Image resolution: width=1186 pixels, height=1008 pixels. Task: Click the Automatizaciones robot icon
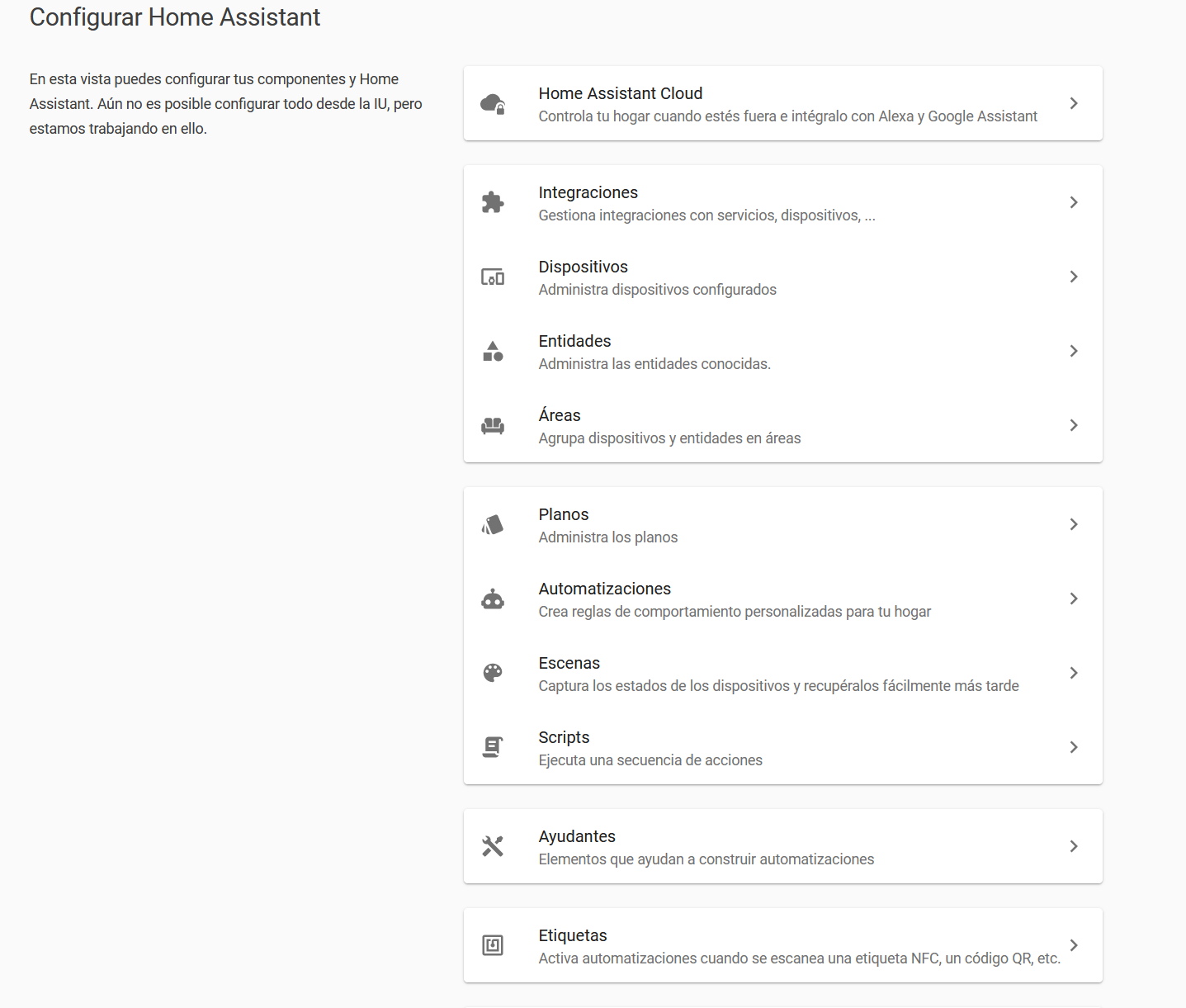(493, 599)
